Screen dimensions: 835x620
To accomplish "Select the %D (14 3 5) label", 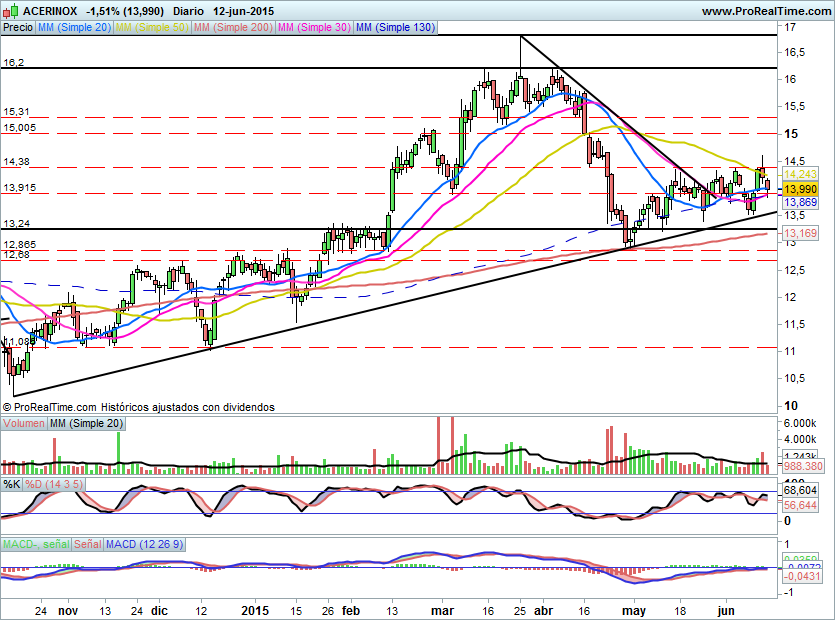I will pos(54,484).
